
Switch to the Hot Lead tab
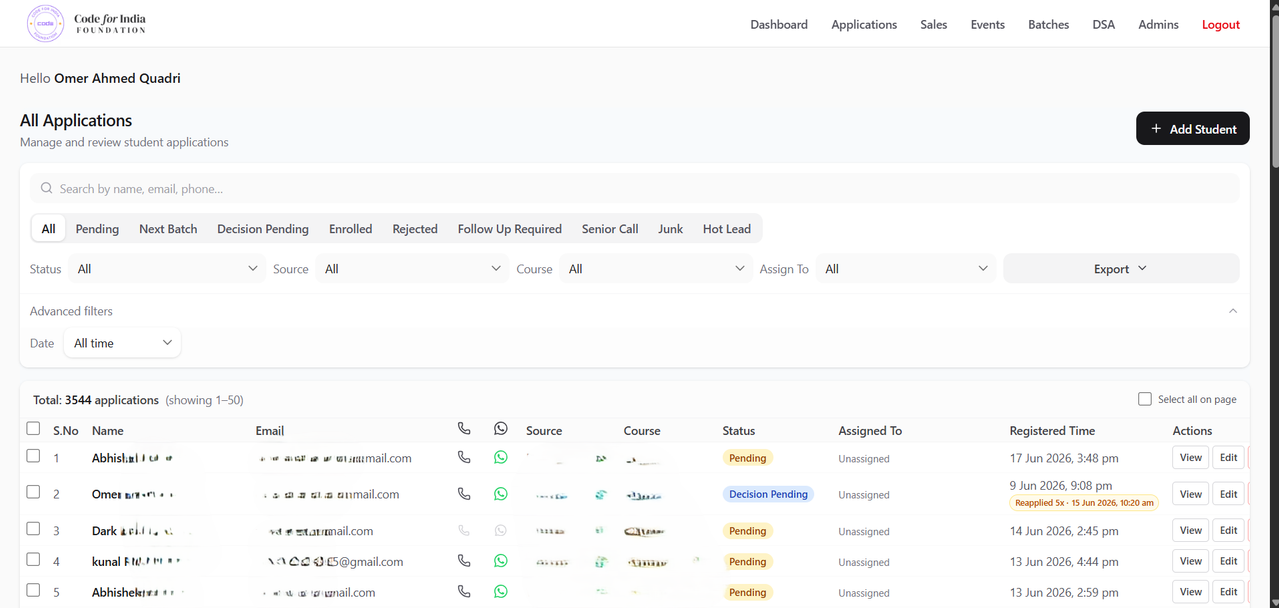[x=727, y=229]
